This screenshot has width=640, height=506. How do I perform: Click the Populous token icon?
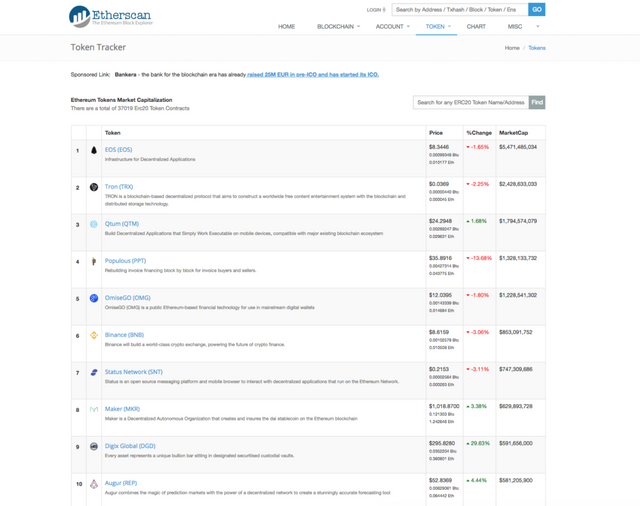[x=94, y=261]
